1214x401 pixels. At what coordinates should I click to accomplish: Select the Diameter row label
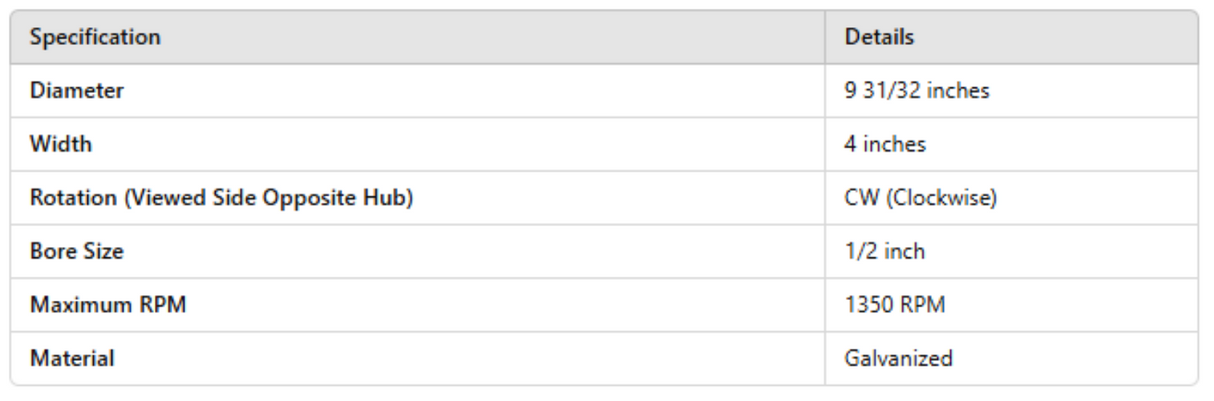[76, 91]
